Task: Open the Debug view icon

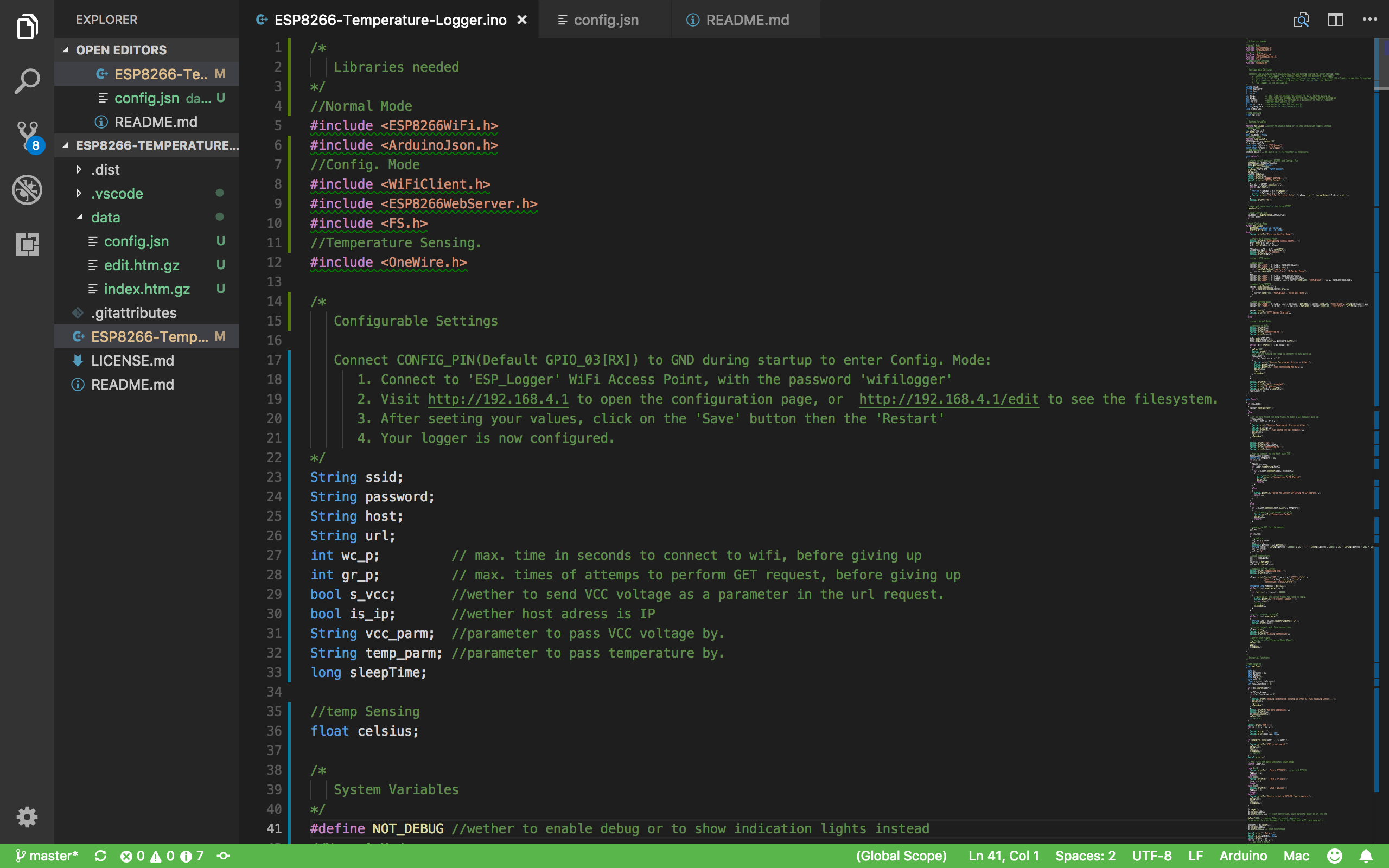Action: pos(27,190)
